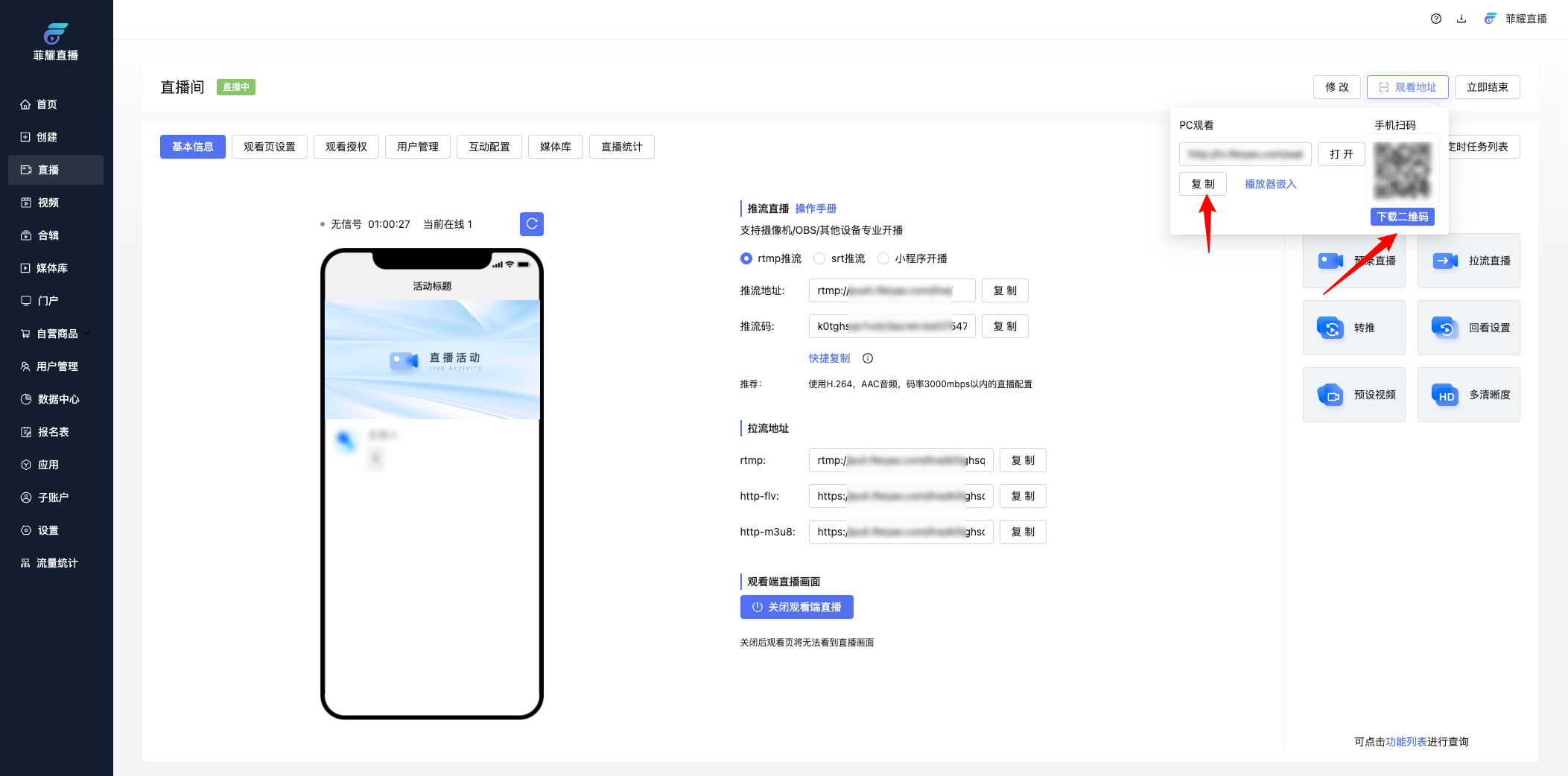
Task: Switch to the 观看页设置 tab
Action: pos(269,147)
